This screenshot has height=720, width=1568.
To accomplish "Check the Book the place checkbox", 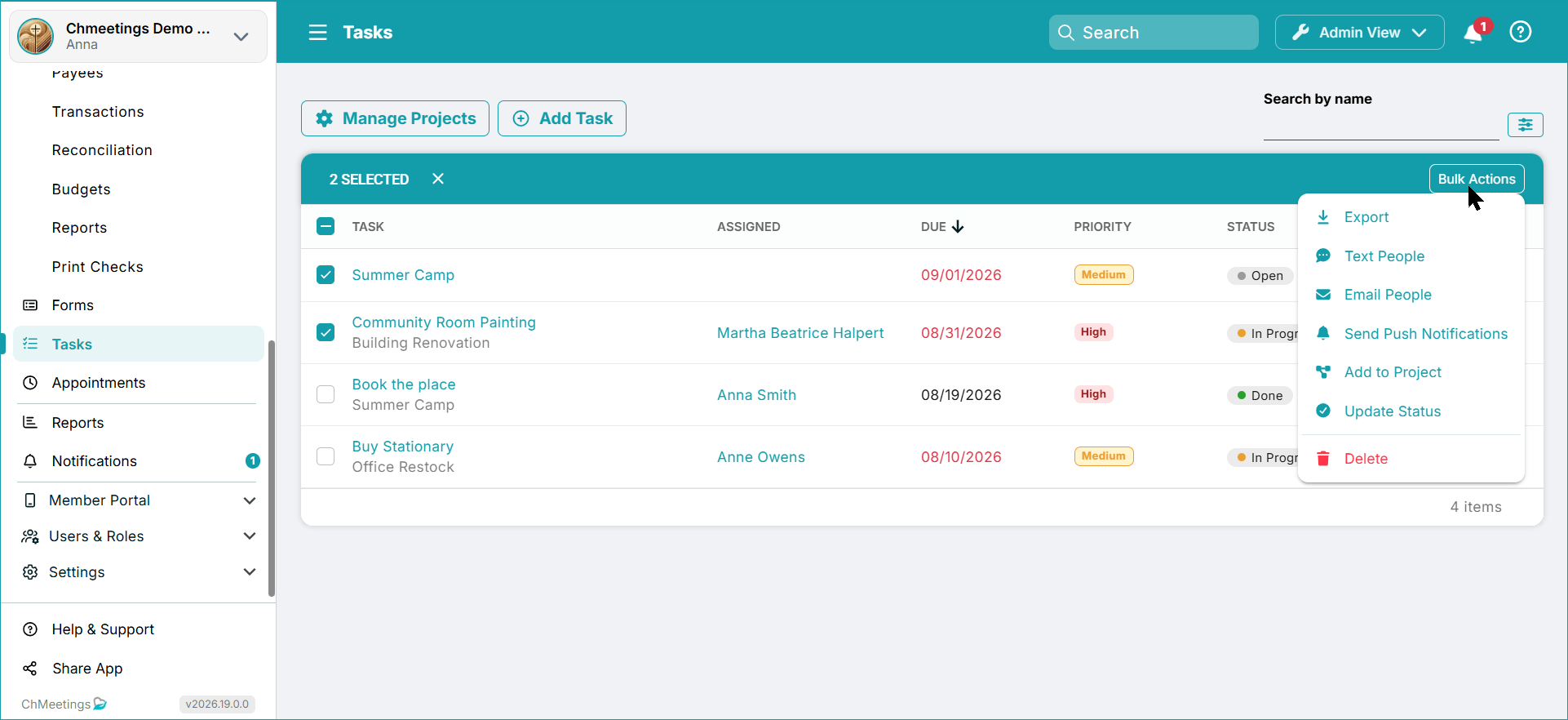I will [x=326, y=394].
